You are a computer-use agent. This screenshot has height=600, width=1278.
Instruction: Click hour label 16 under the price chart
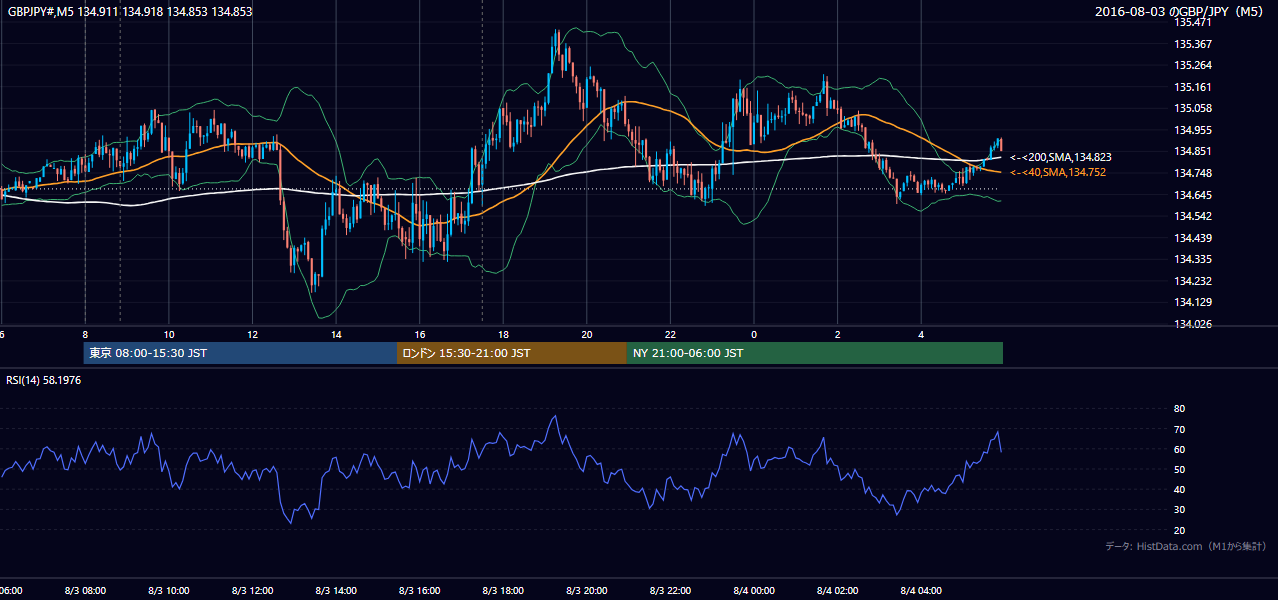point(420,334)
